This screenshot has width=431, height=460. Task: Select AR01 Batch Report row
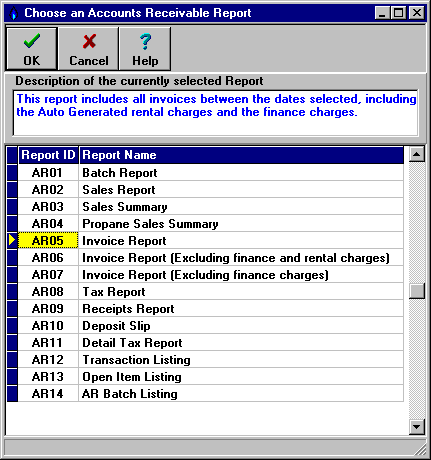(x=211, y=173)
